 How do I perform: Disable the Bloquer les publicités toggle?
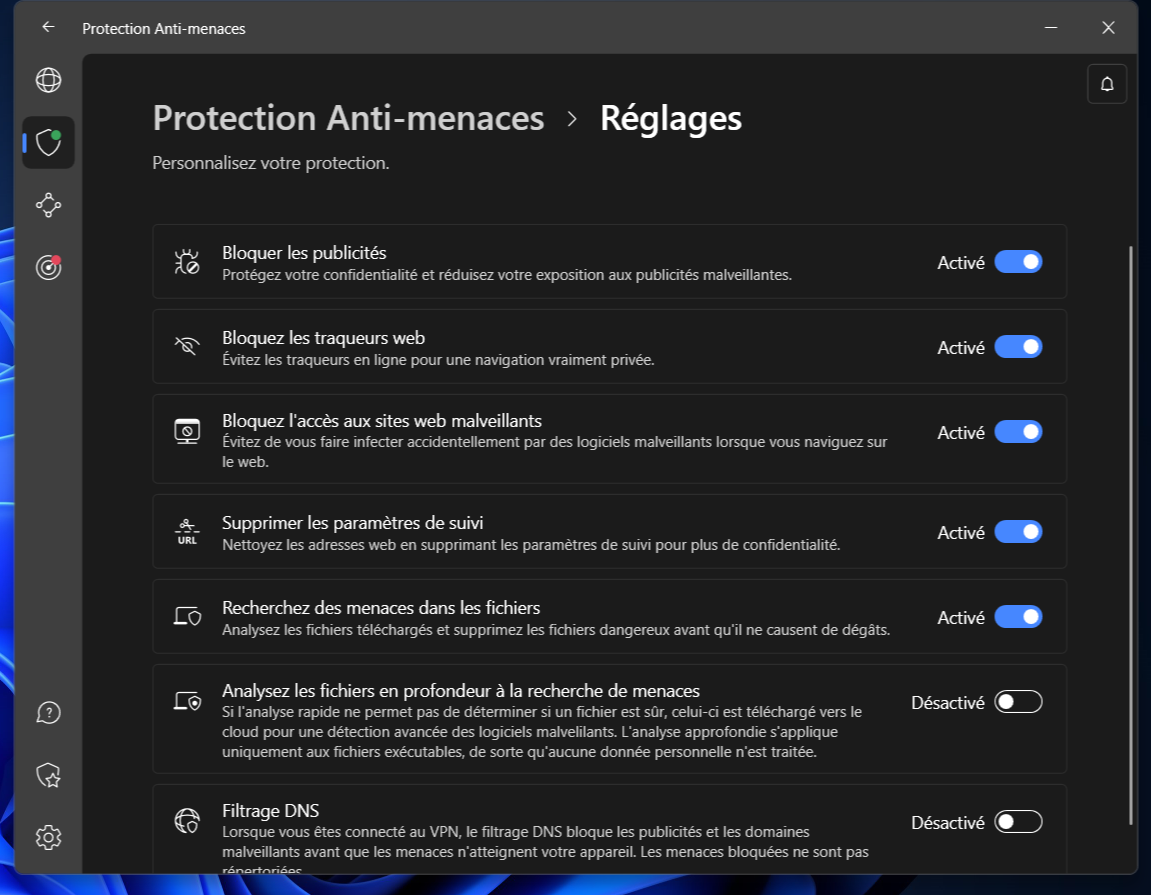[x=1018, y=262]
